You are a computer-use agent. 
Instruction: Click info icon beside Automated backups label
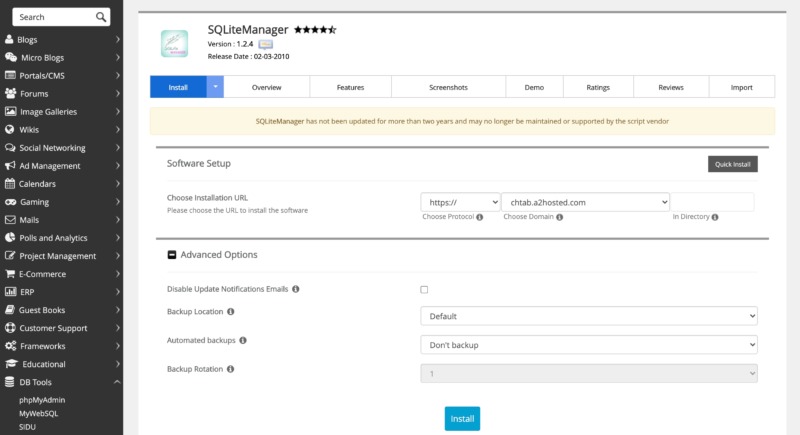point(244,340)
